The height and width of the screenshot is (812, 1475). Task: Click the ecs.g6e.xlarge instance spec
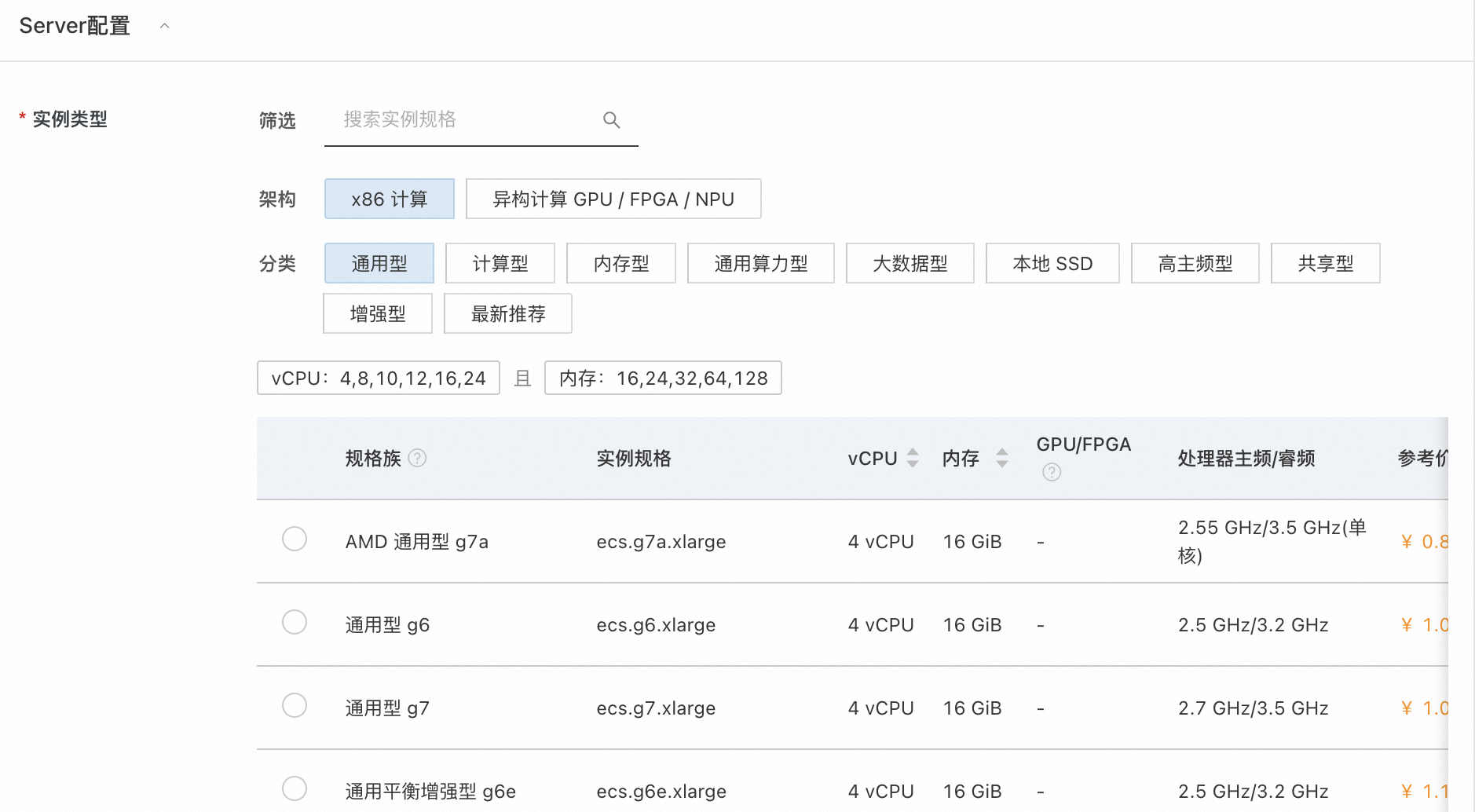click(661, 792)
